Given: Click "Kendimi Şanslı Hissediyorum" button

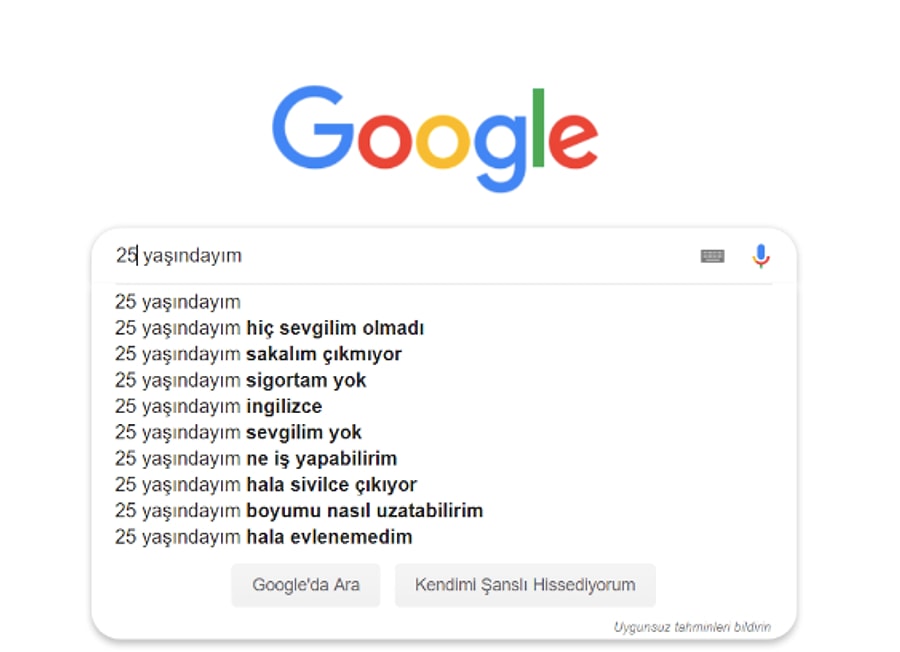Looking at the screenshot, I should pos(525,585).
